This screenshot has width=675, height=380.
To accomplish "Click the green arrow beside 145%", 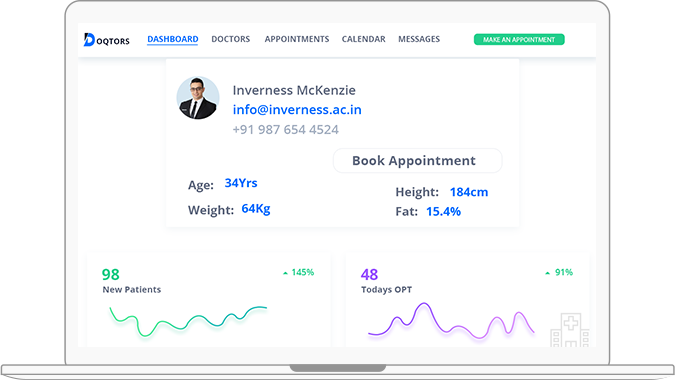I will (285, 273).
